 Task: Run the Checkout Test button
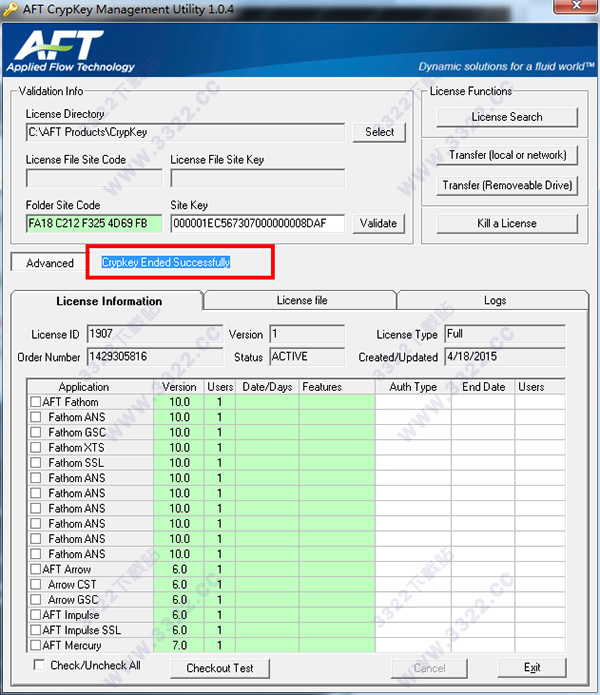pyautogui.click(x=220, y=668)
